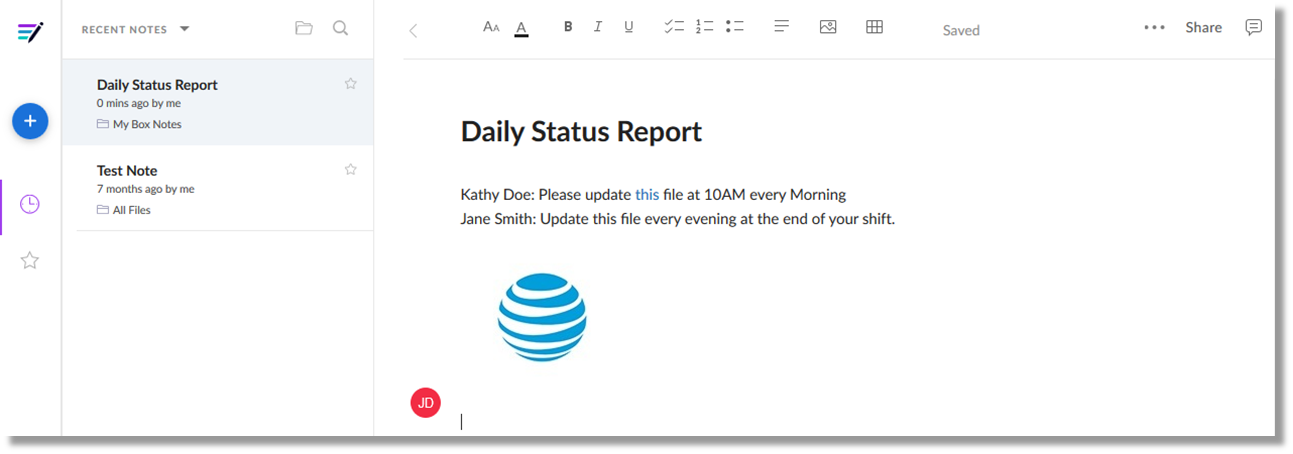Screen dimensions: 1293x454
Task: Toggle bold formatting
Action: (x=568, y=27)
